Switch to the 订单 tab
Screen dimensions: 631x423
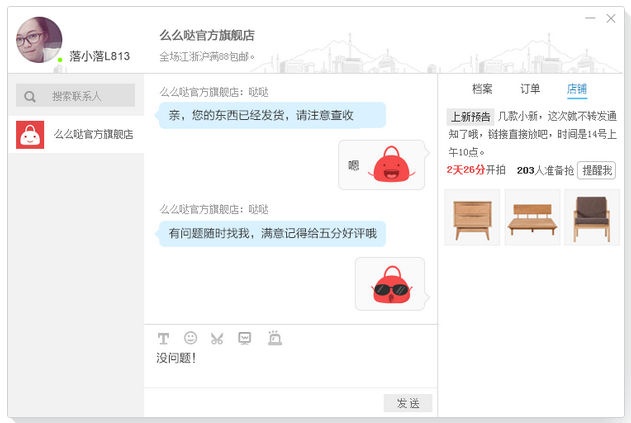click(530, 89)
